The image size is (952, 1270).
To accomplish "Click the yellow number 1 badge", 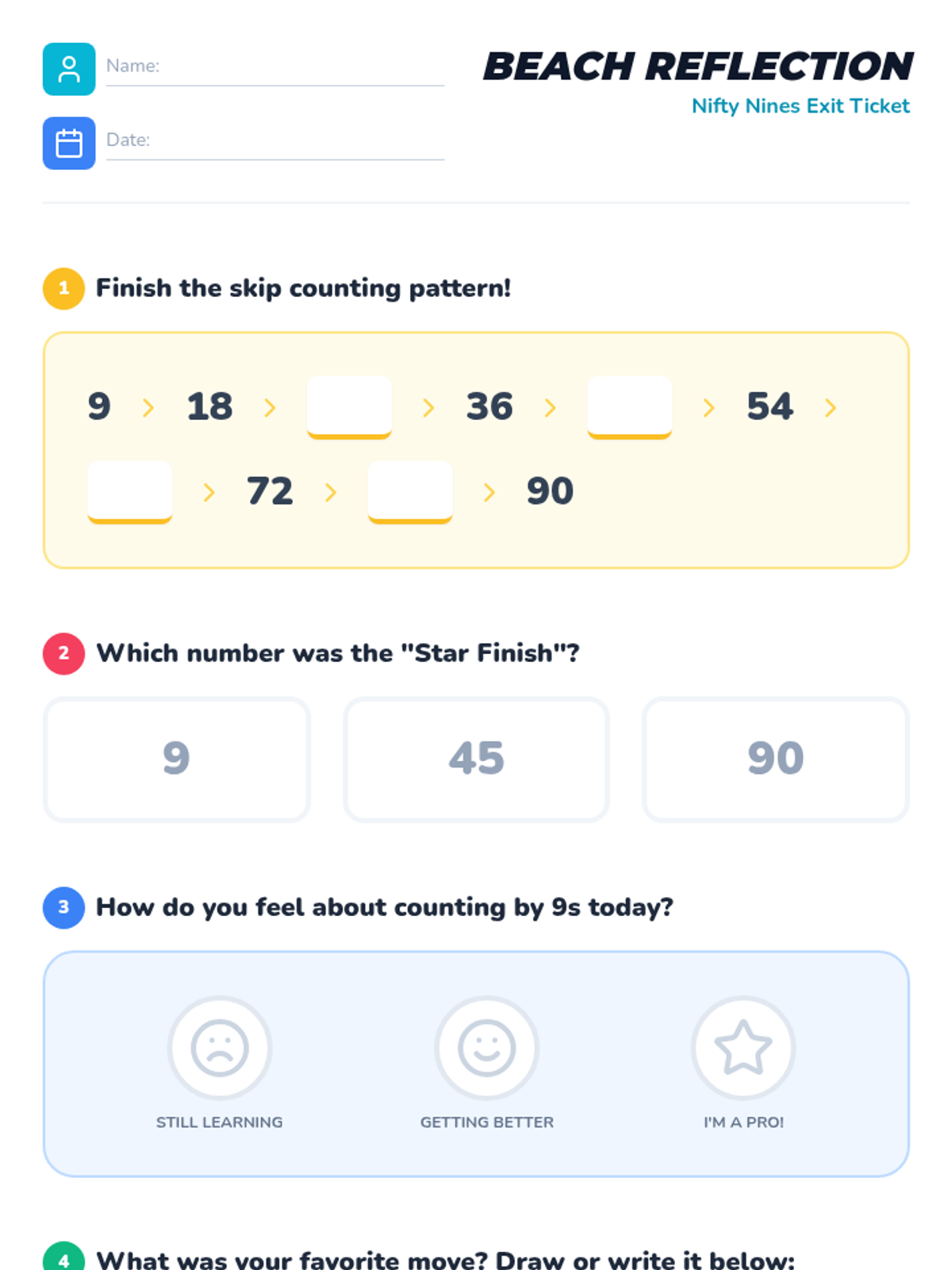I will tap(63, 288).
